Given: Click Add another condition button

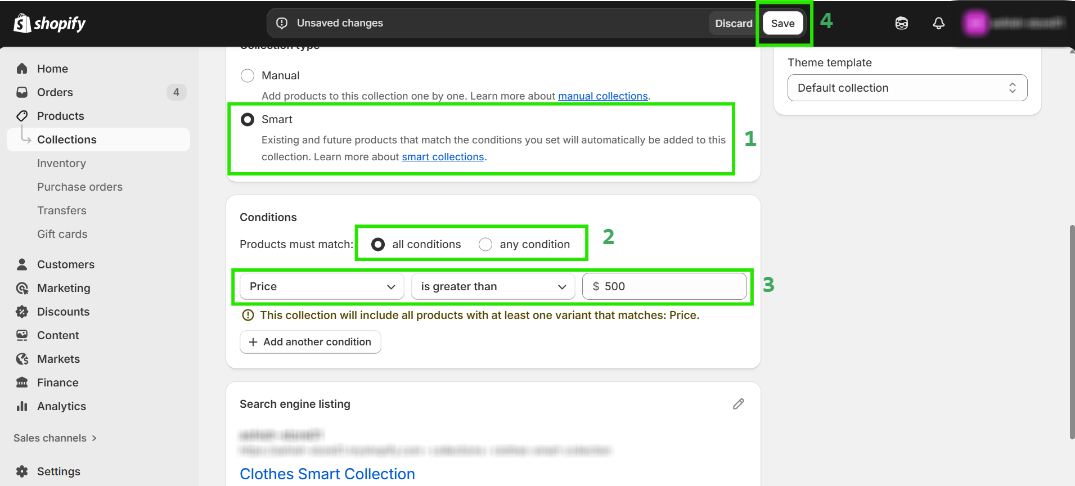Looking at the screenshot, I should click(310, 342).
